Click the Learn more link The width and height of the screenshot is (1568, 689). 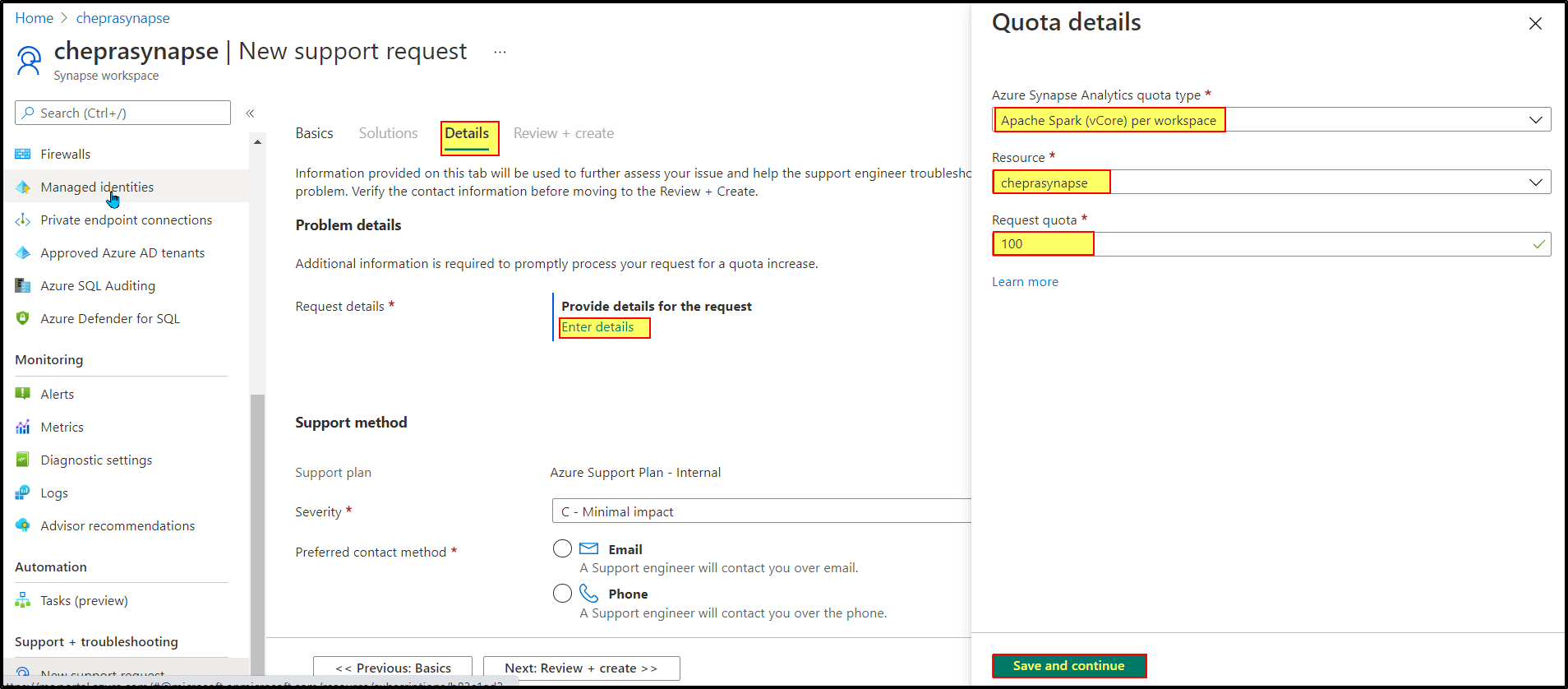(1025, 282)
